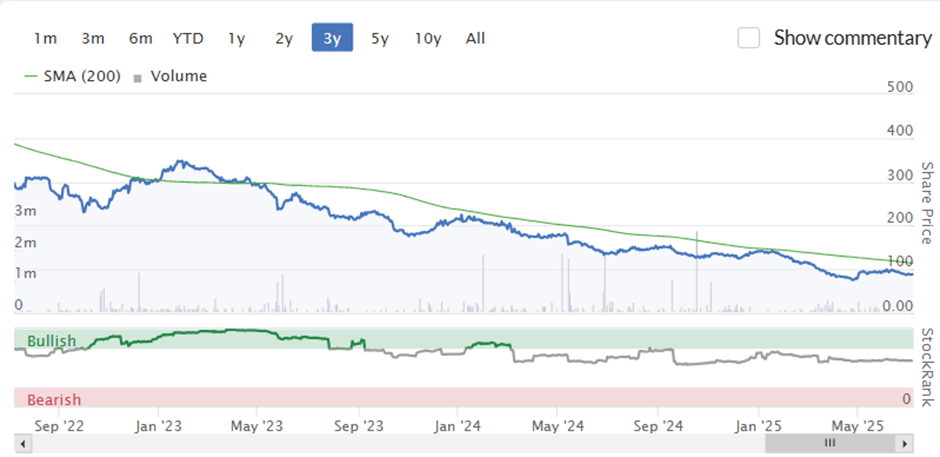
Task: Enable the Show commentary checkbox
Action: click(x=749, y=38)
